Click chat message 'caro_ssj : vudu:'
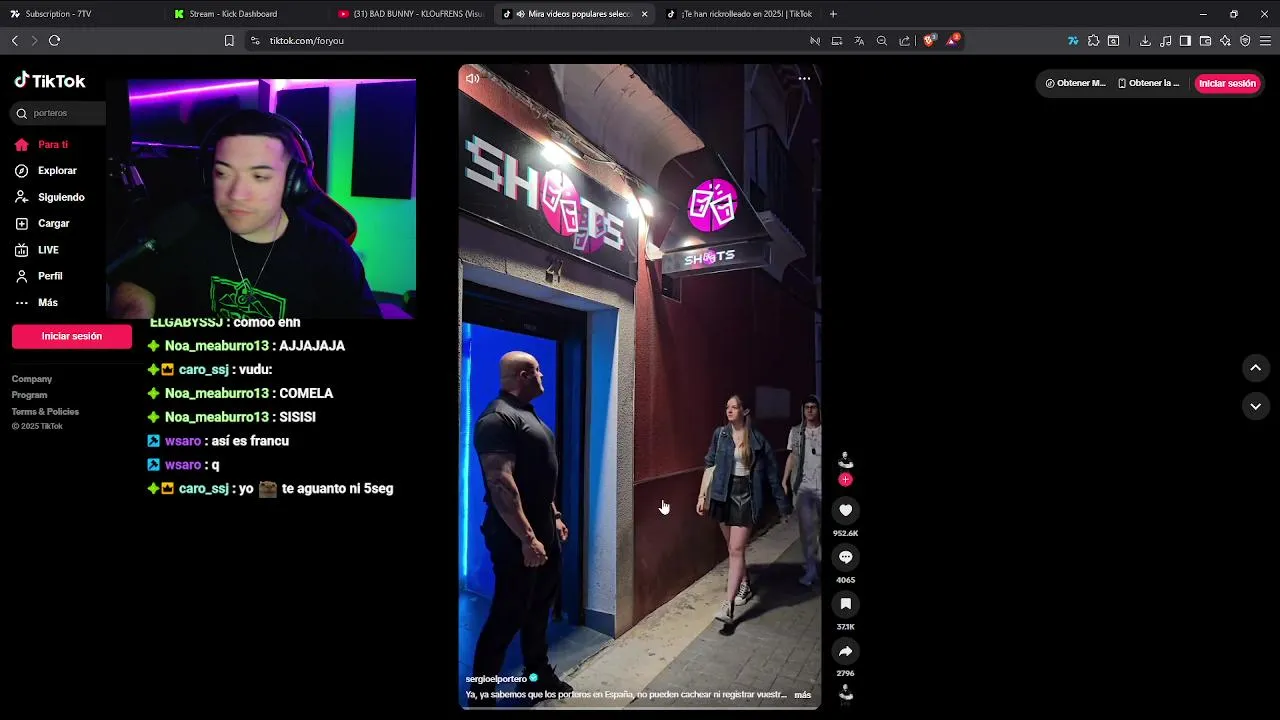This screenshot has height=720, width=1280. tap(210, 369)
